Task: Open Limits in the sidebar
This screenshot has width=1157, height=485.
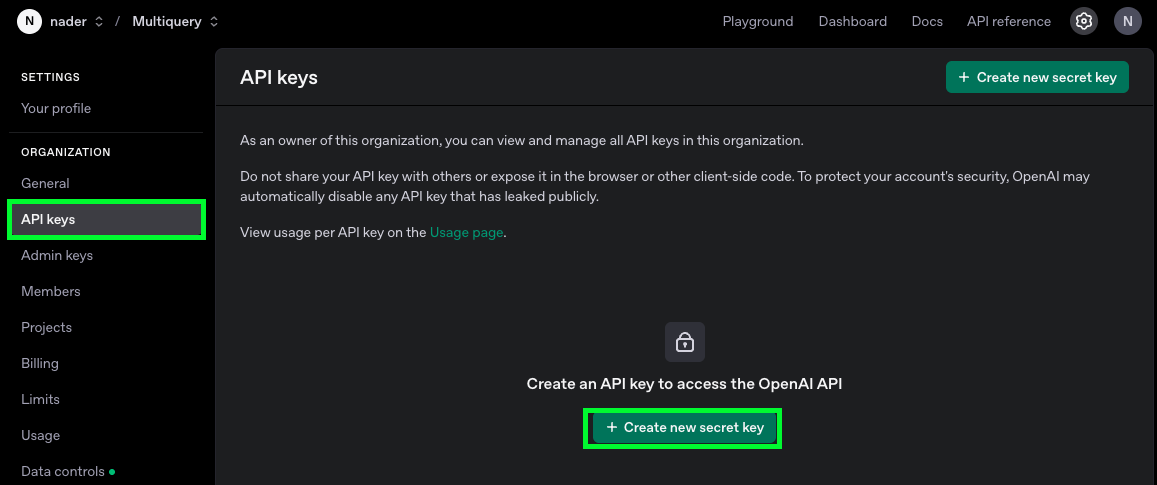Action: pos(41,399)
